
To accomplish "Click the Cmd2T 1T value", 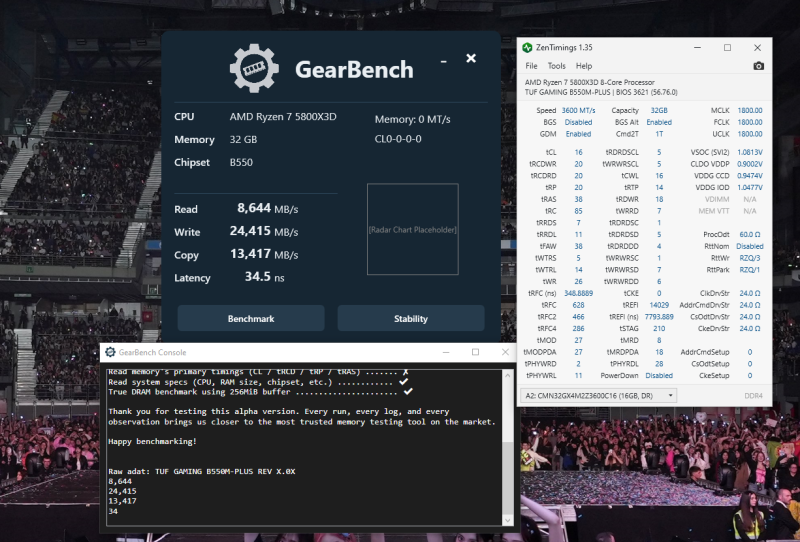I will coord(659,134).
